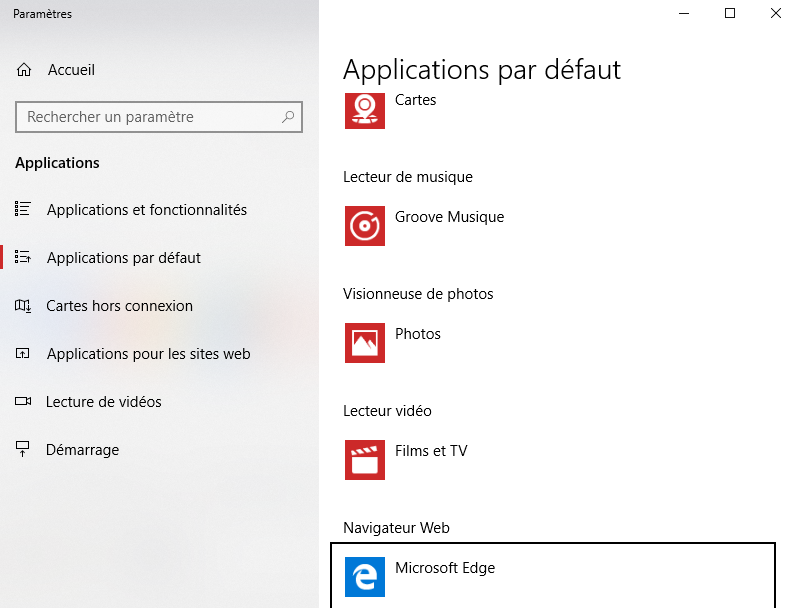Click the Microsoft Edge browser icon
Screen dimensions: 788x608
pyautogui.click(x=364, y=577)
